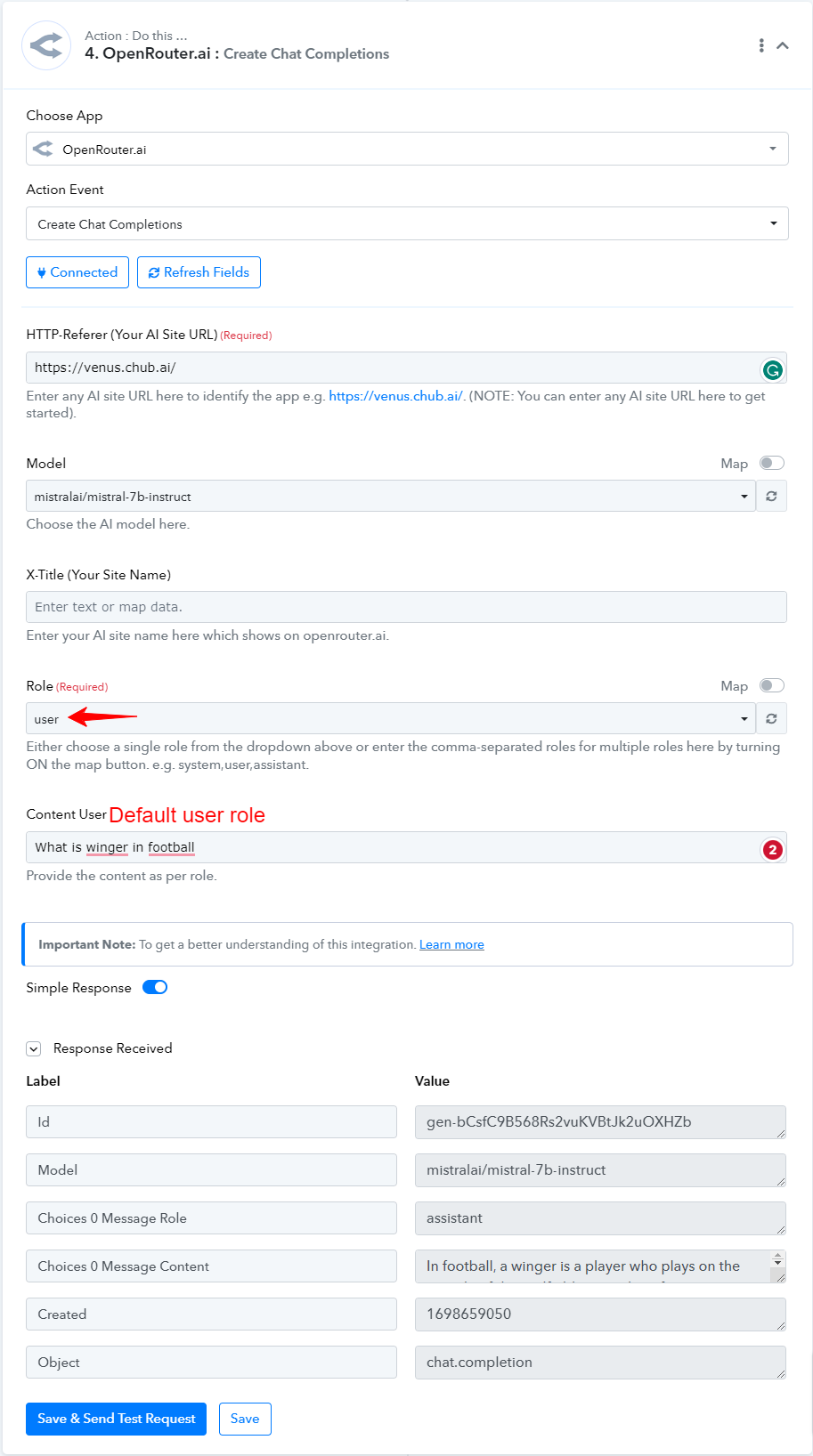Open the Choose App dropdown
This screenshot has height=1456, width=813.
(x=407, y=149)
